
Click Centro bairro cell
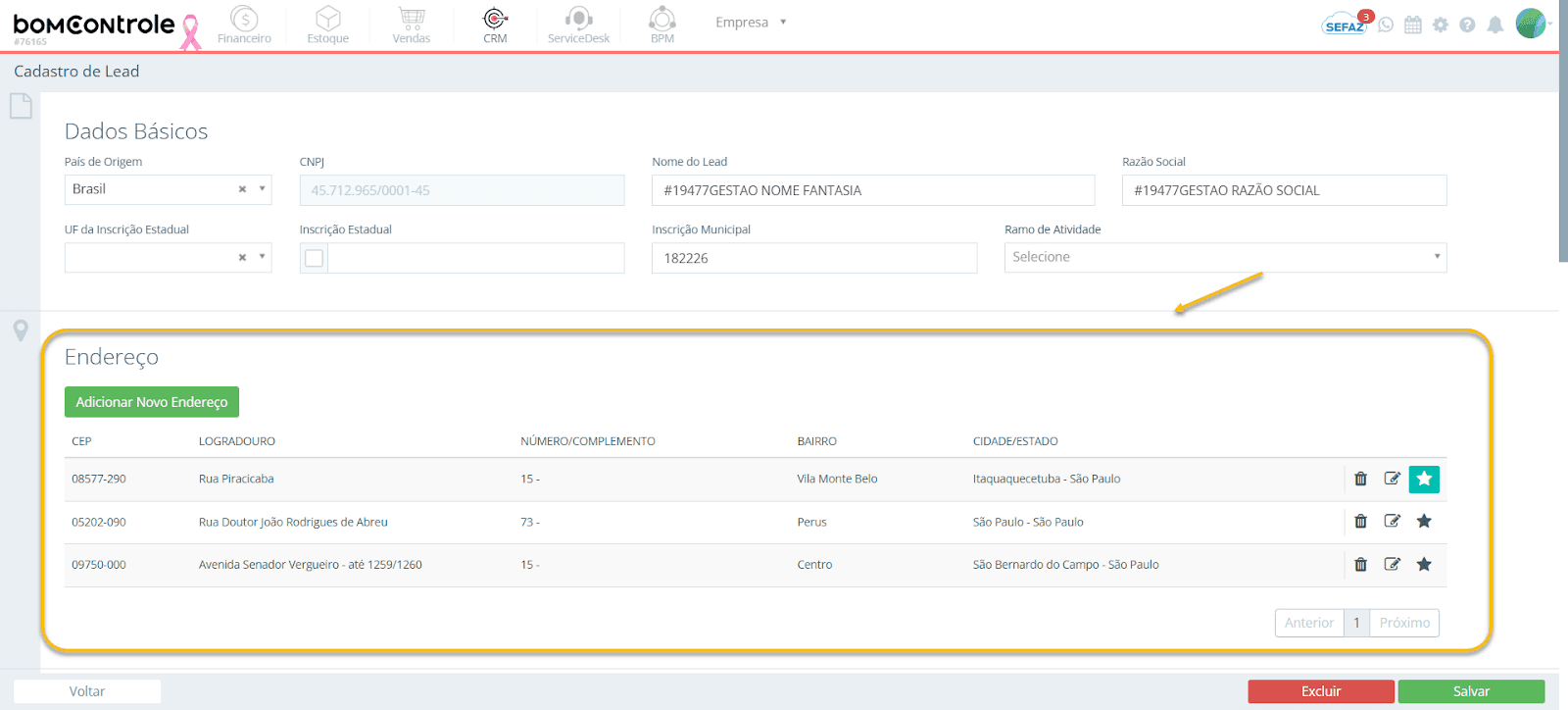[x=814, y=565]
